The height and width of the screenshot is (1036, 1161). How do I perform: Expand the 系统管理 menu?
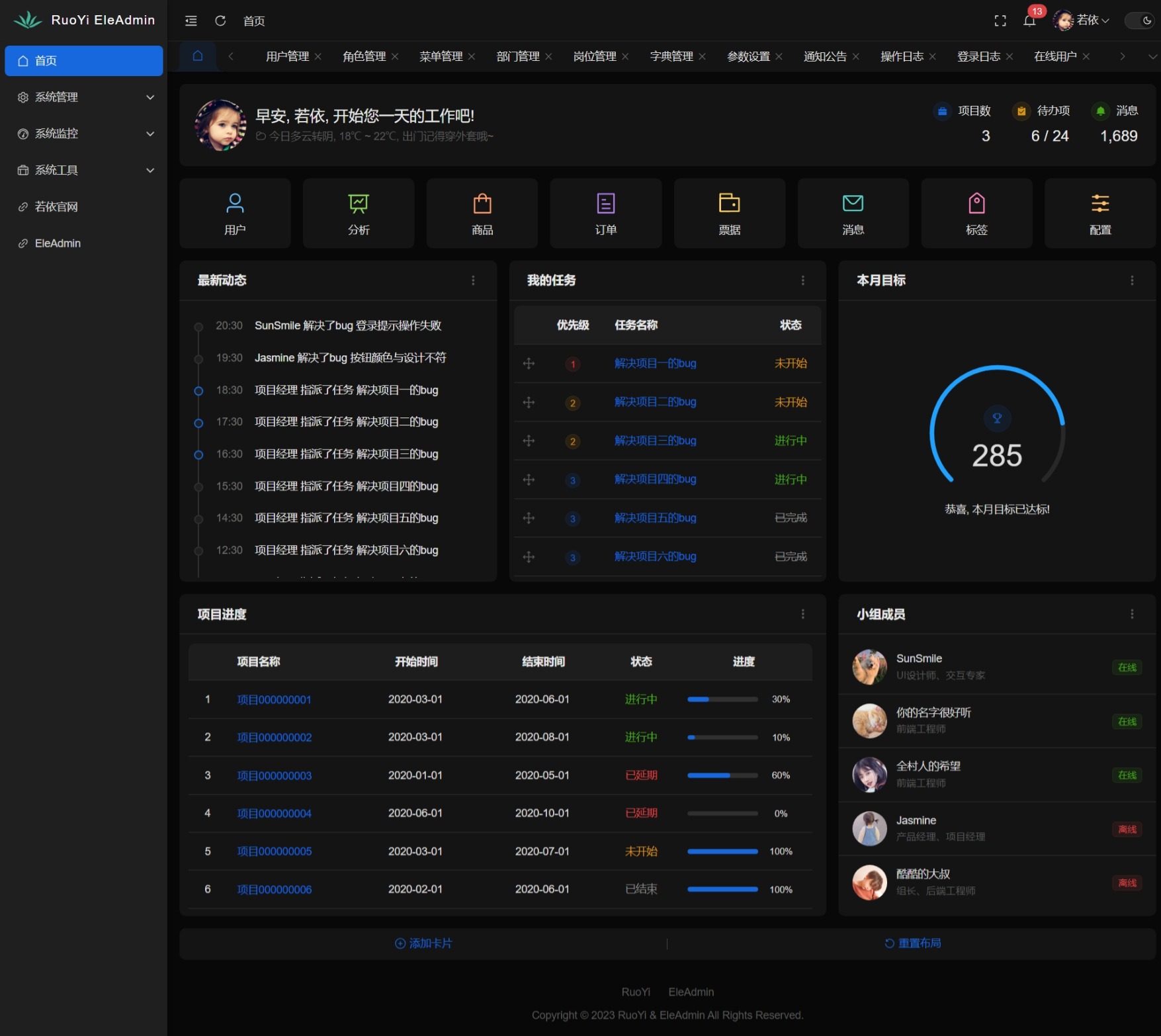83,97
